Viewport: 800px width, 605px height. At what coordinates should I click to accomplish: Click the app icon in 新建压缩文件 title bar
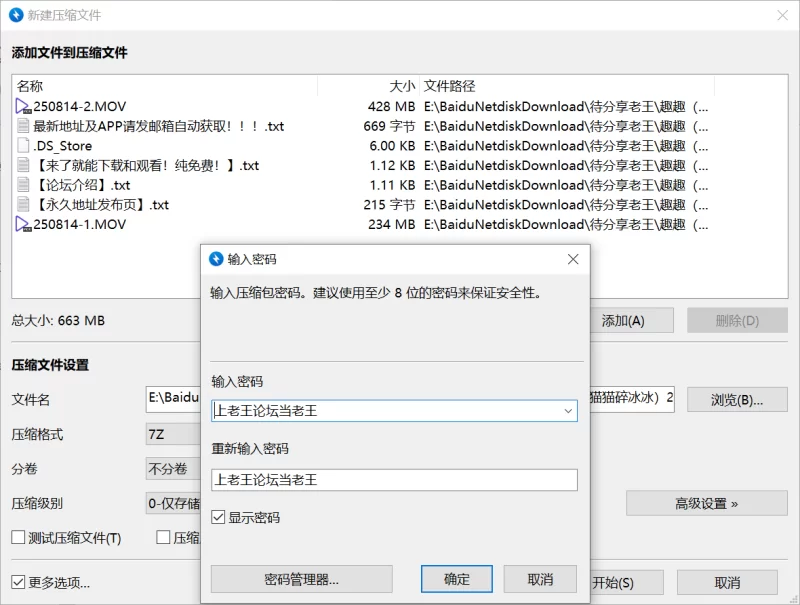tap(16, 15)
